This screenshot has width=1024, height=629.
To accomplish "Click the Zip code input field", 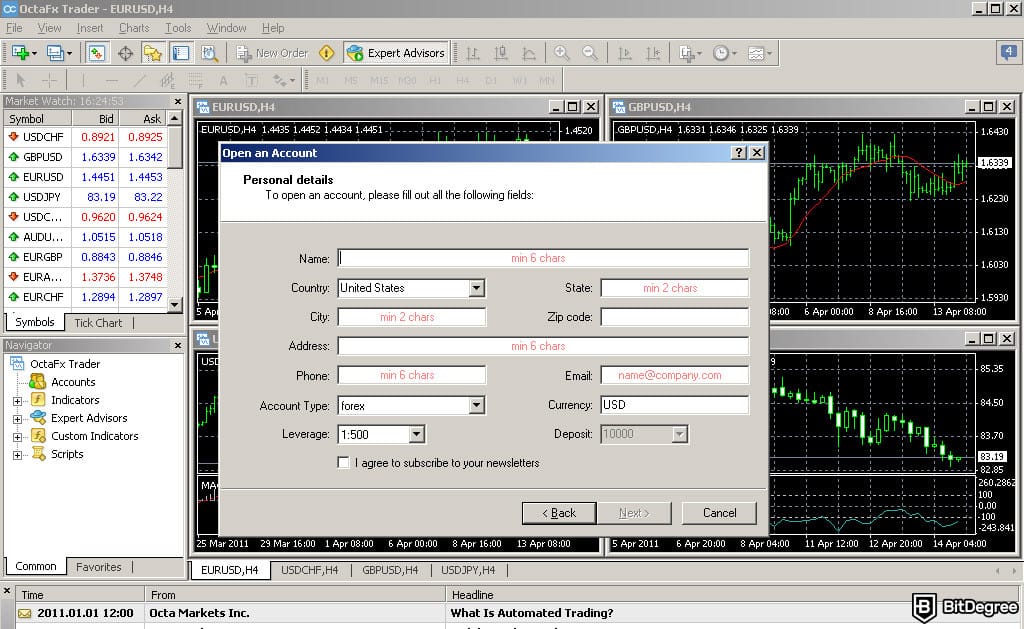I will pyautogui.click(x=675, y=317).
